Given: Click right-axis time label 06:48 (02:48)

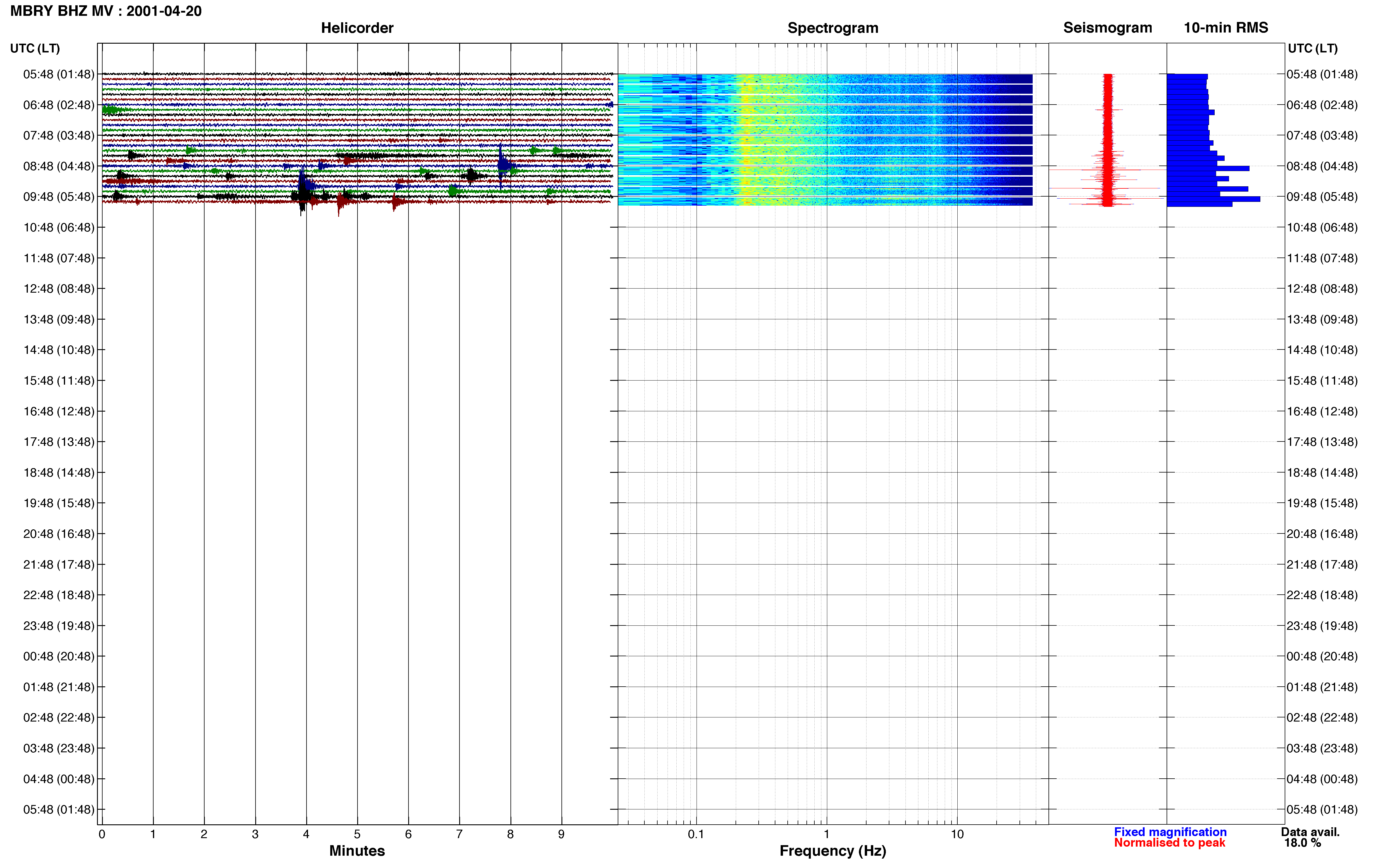Looking at the screenshot, I should pos(1322,105).
